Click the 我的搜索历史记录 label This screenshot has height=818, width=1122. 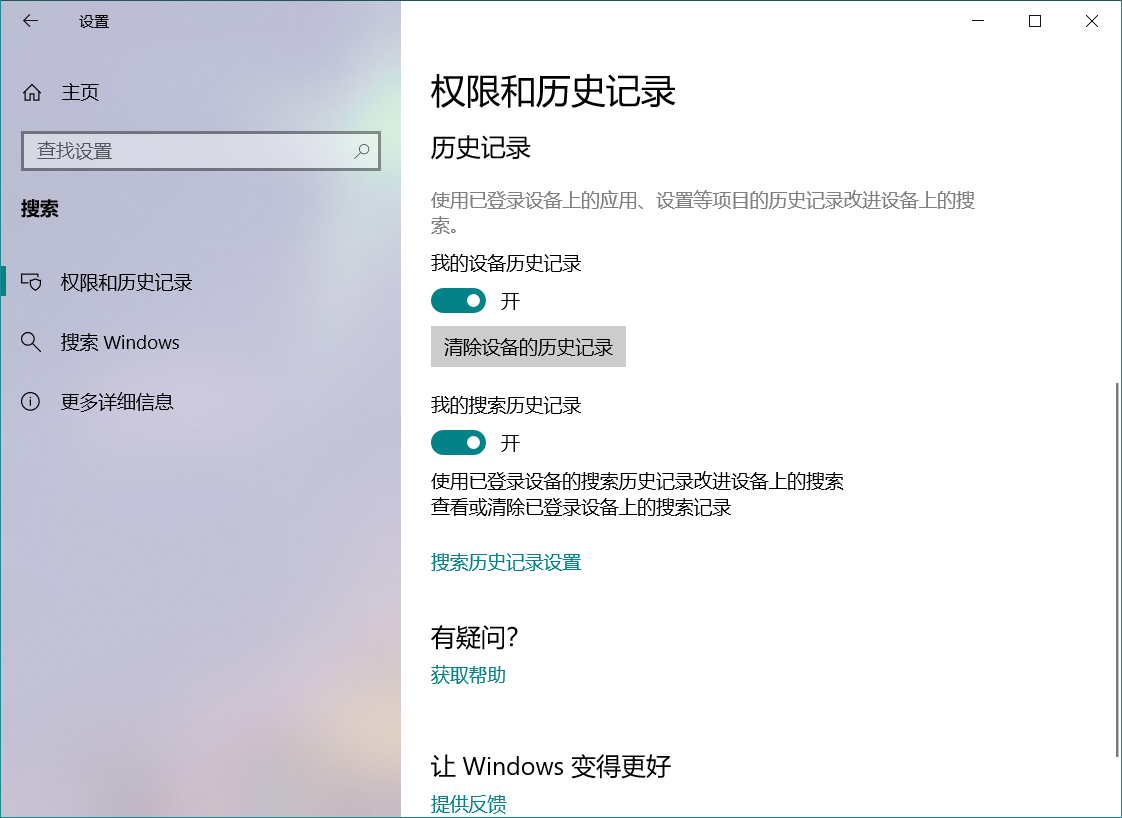(506, 405)
